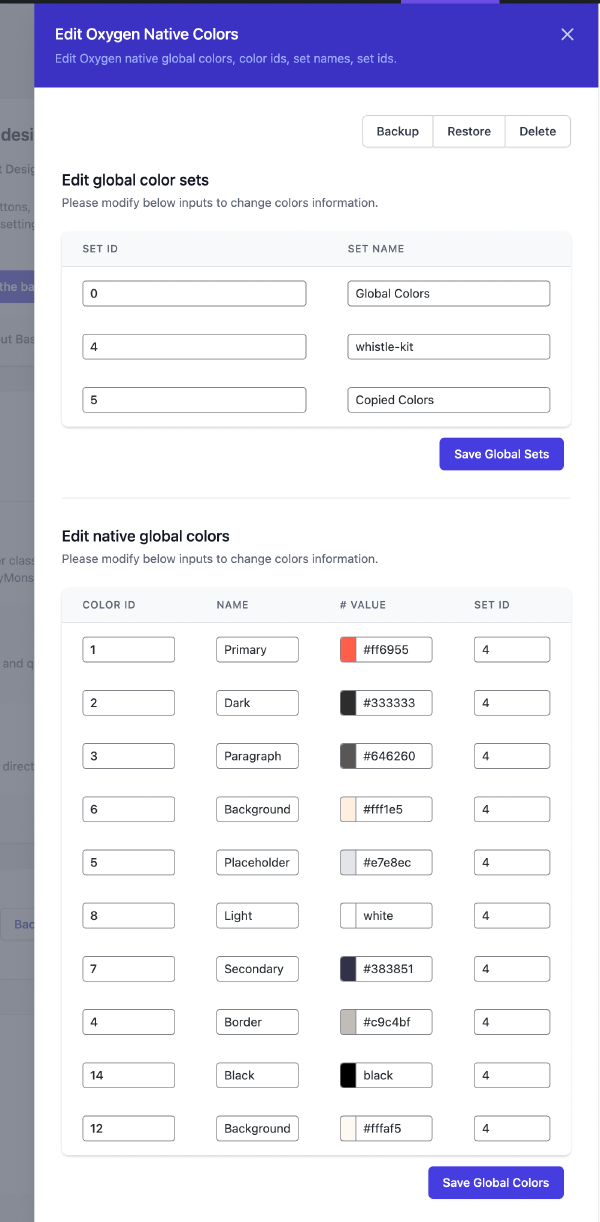Click the Backup button
The image size is (600, 1222).
click(x=397, y=131)
